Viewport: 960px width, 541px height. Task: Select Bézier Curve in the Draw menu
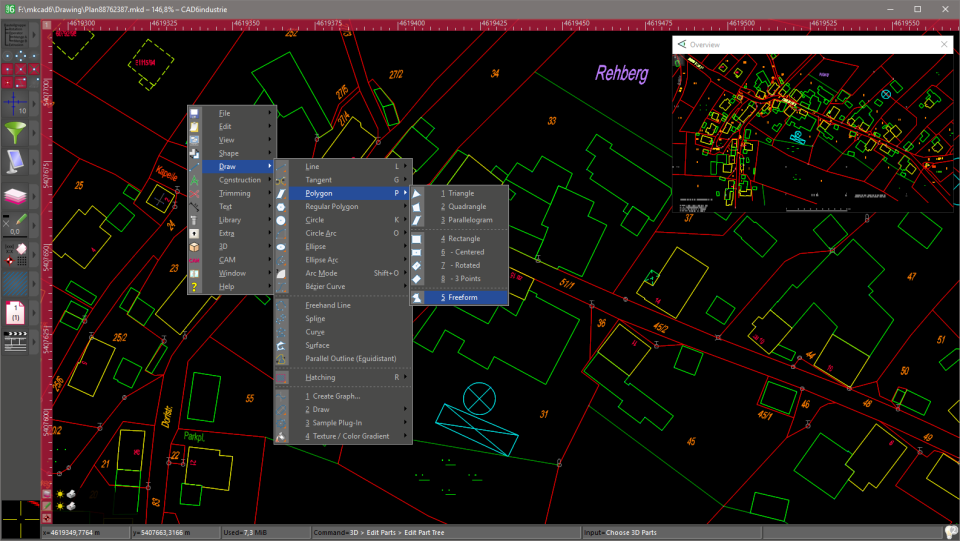pos(327,286)
